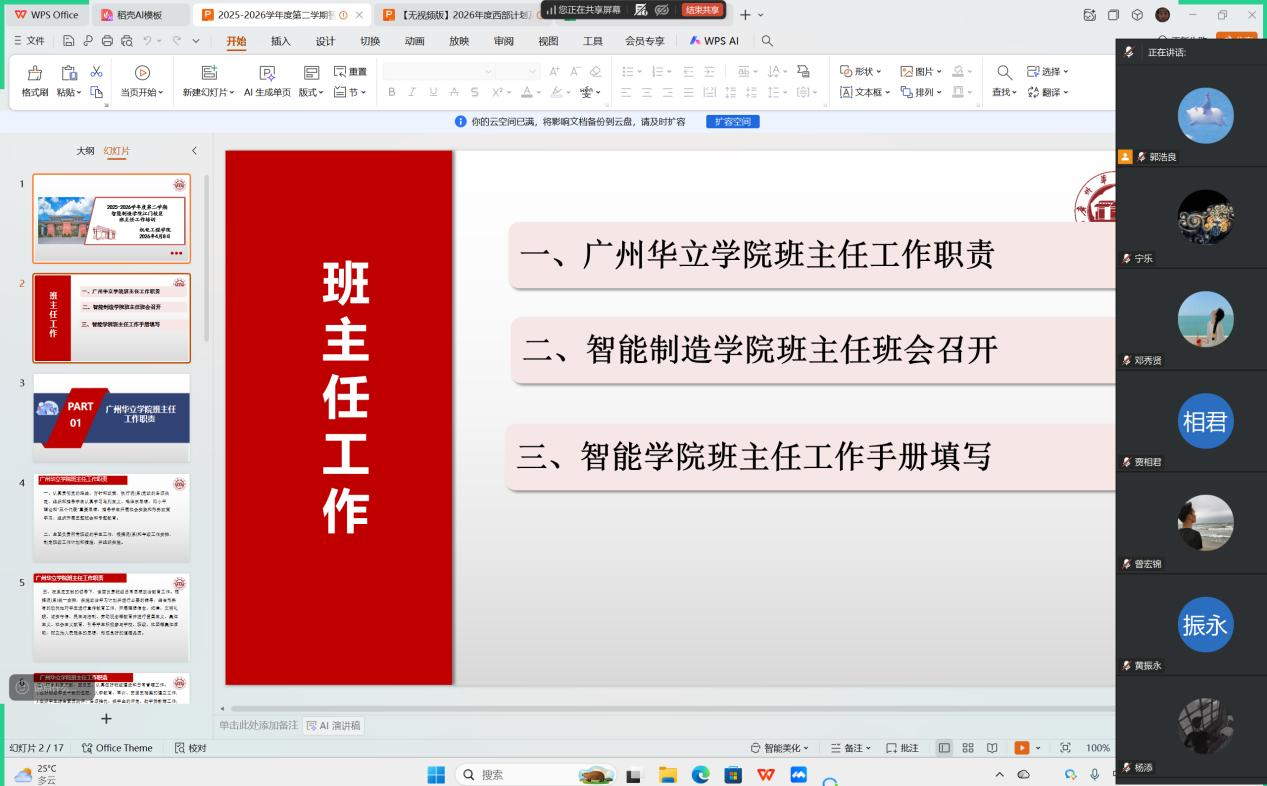Toggle reading view in status bar
Screen dimensions: 1267x786
pyautogui.click(x=992, y=748)
